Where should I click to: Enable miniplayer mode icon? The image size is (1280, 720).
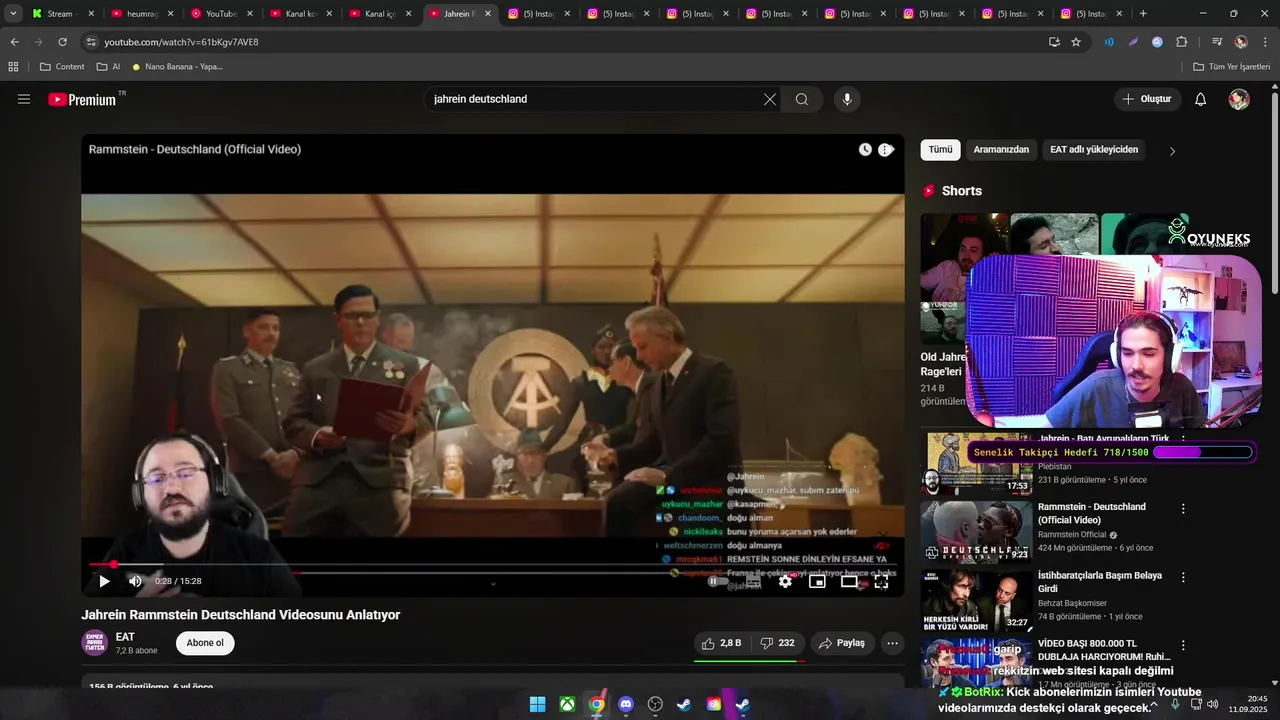point(817,581)
